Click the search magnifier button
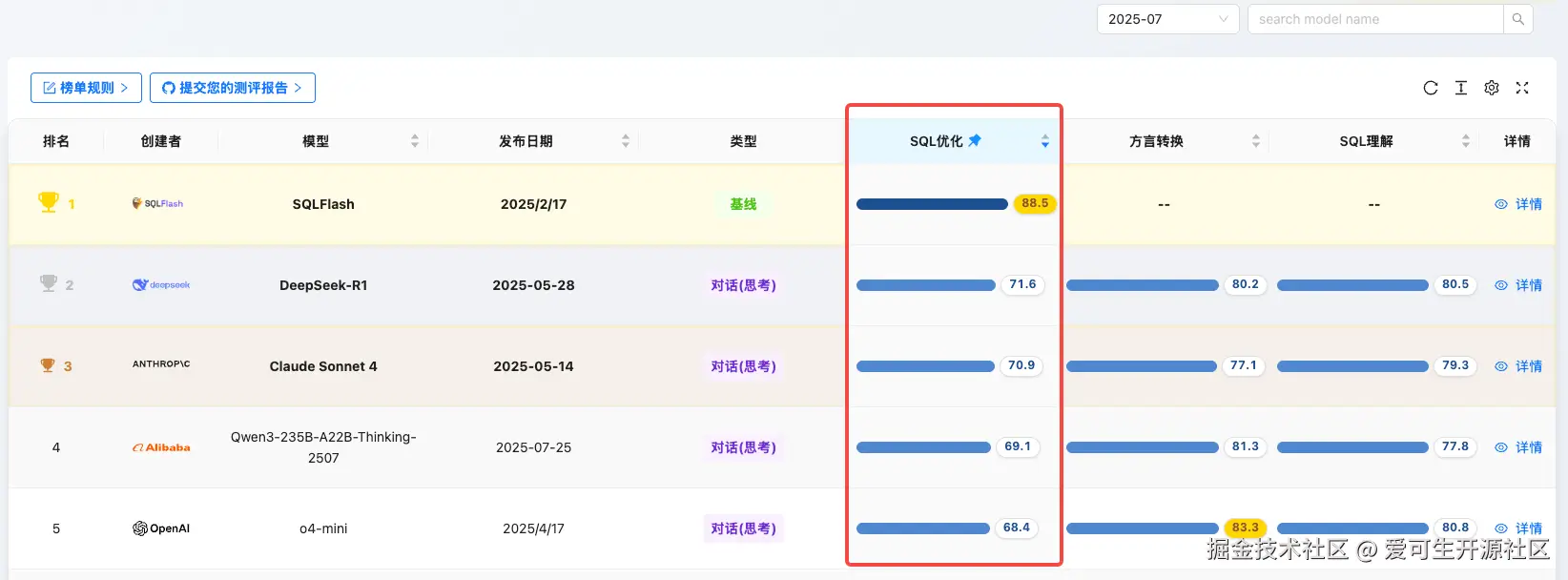This screenshot has height=580, width=1568. [x=1517, y=19]
